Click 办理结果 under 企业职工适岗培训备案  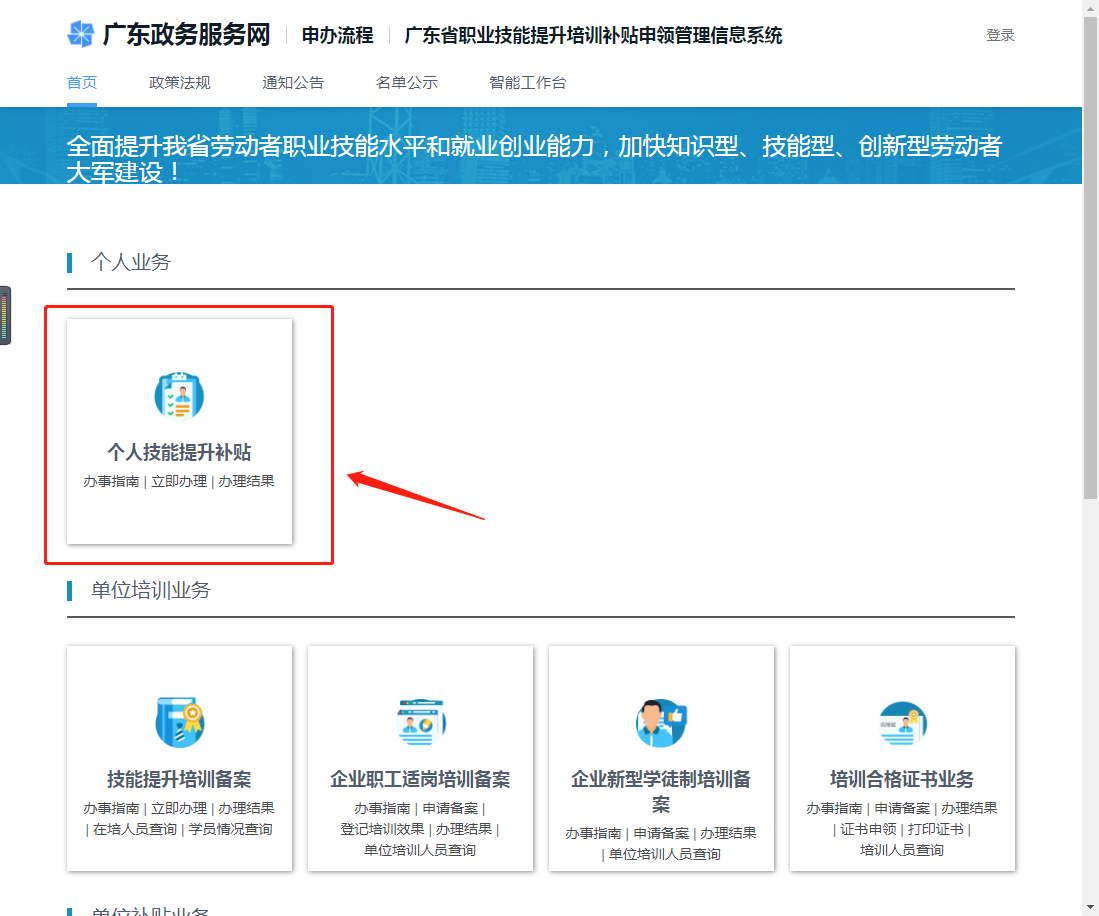464,829
